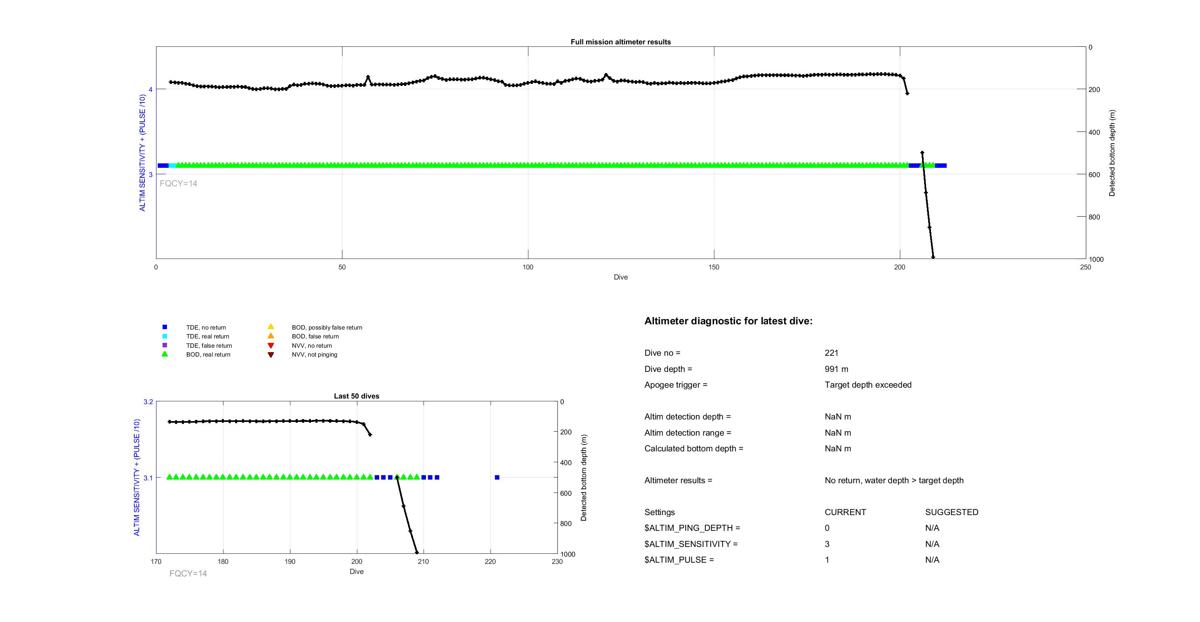
Task: Select the 'BOD, false return' legend label
Action: click(315, 336)
